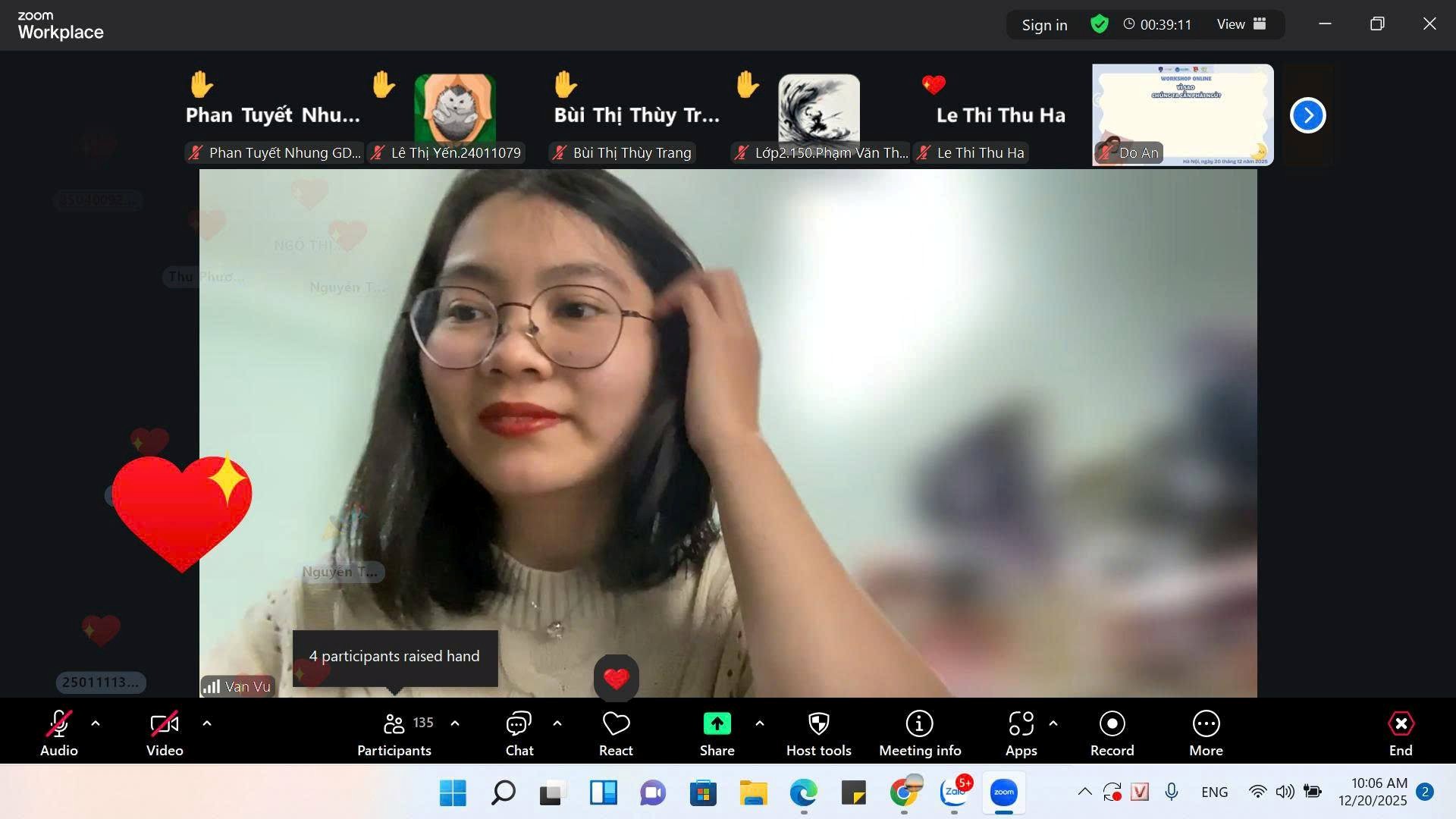Open the View layout menu
The image size is (1456, 819).
tap(1241, 24)
